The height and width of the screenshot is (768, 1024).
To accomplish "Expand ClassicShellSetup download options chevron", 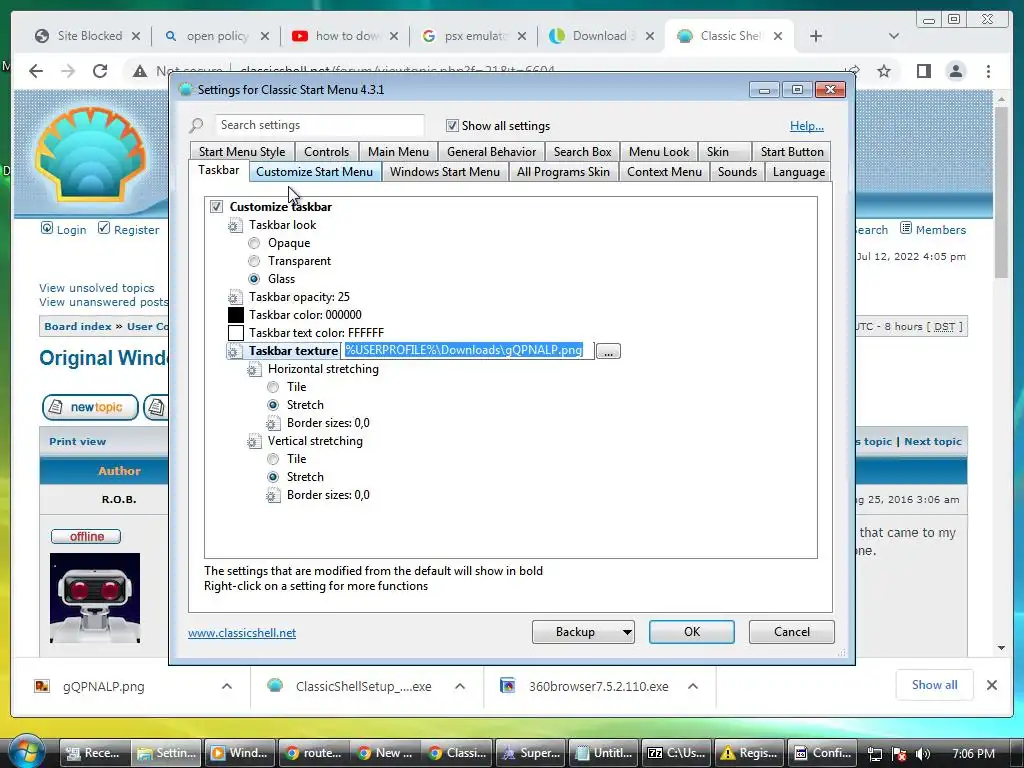I will tap(460, 686).
